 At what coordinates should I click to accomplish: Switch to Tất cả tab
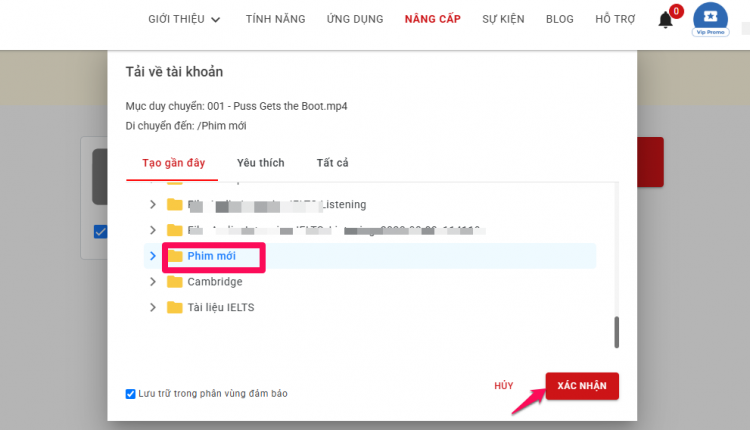tap(332, 163)
